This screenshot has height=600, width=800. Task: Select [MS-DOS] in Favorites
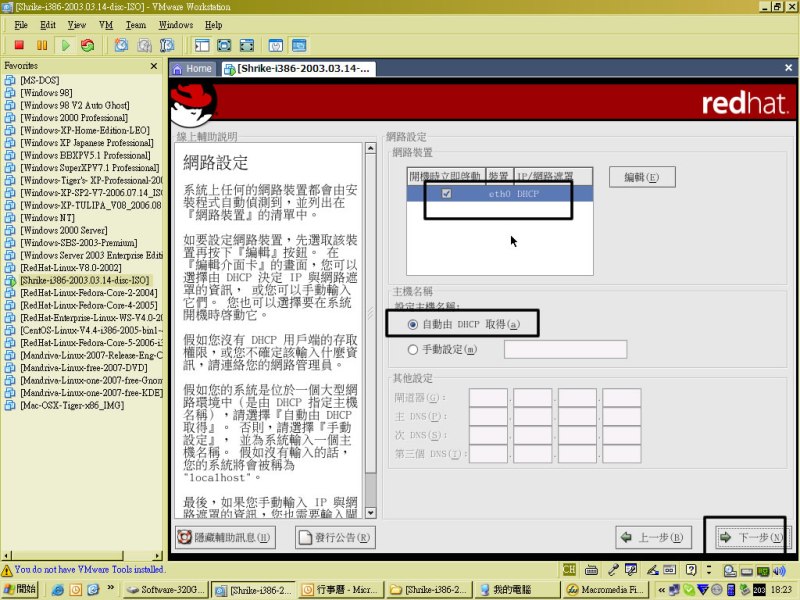click(40, 80)
